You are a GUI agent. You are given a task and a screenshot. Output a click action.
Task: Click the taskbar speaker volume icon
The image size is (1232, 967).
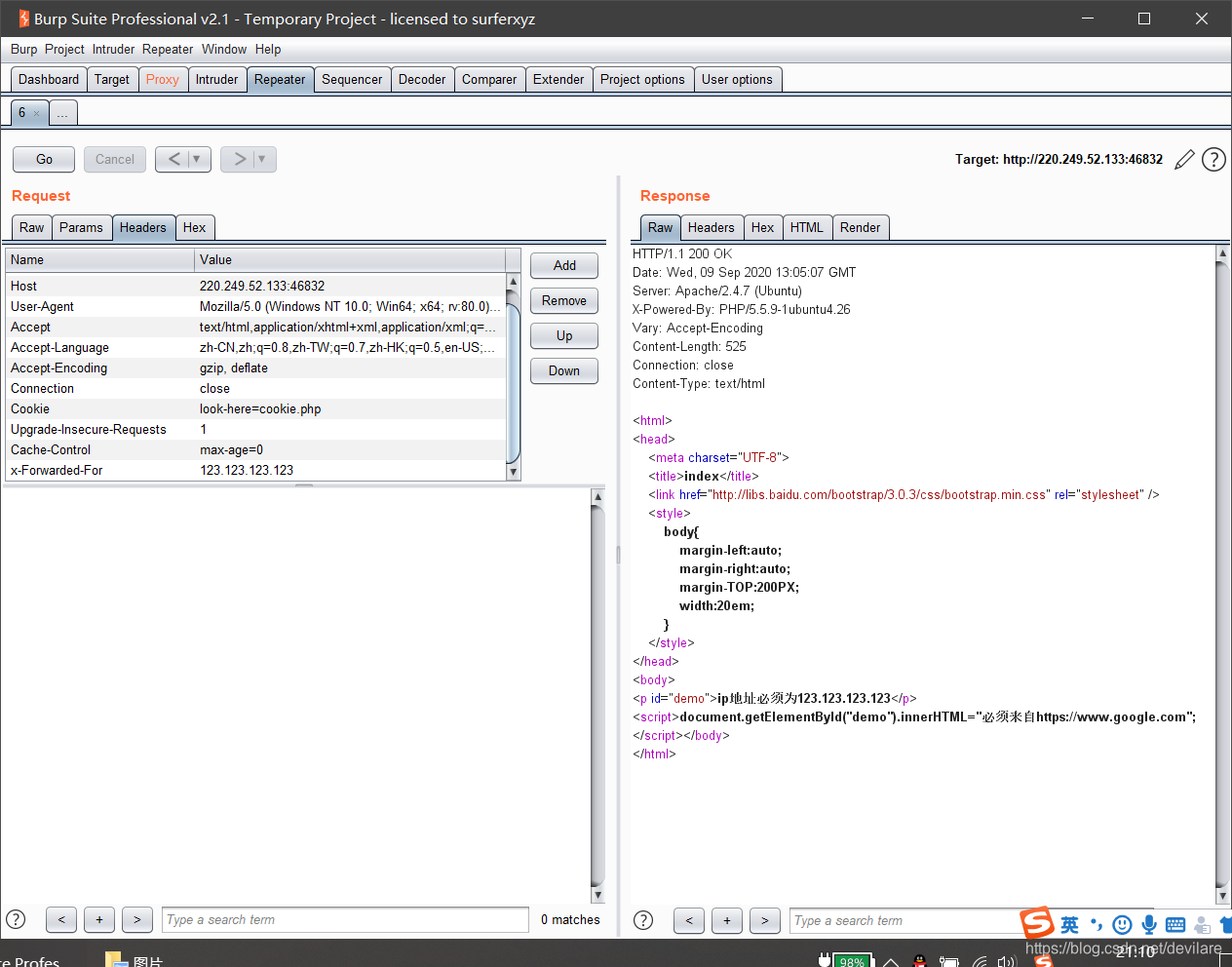(x=1007, y=961)
